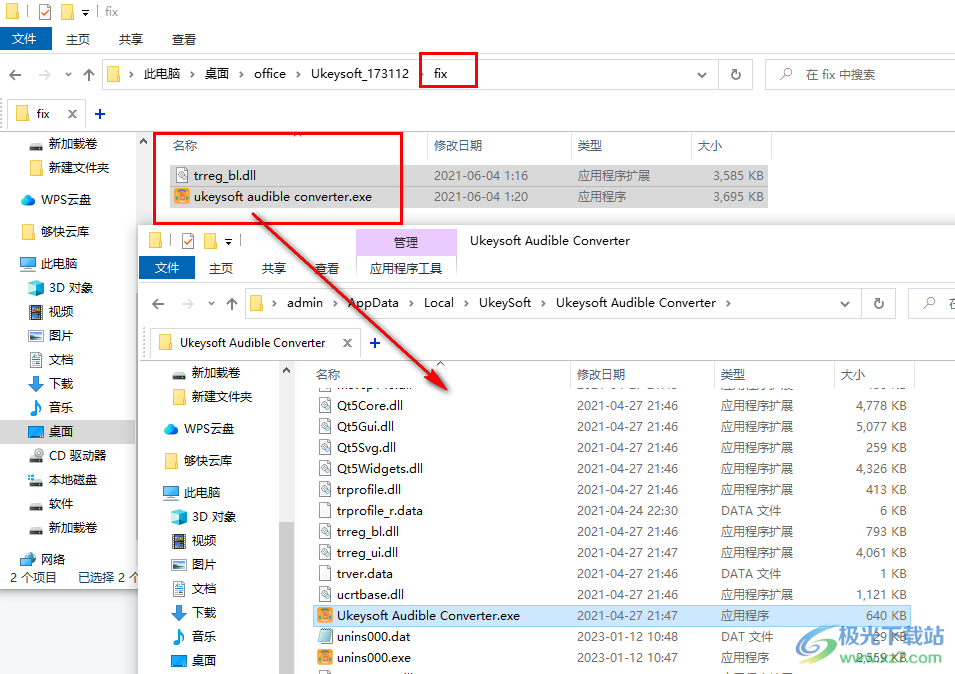Viewport: 955px width, 674px height.
Task: Add new tab in Converter window
Action: tap(375, 343)
